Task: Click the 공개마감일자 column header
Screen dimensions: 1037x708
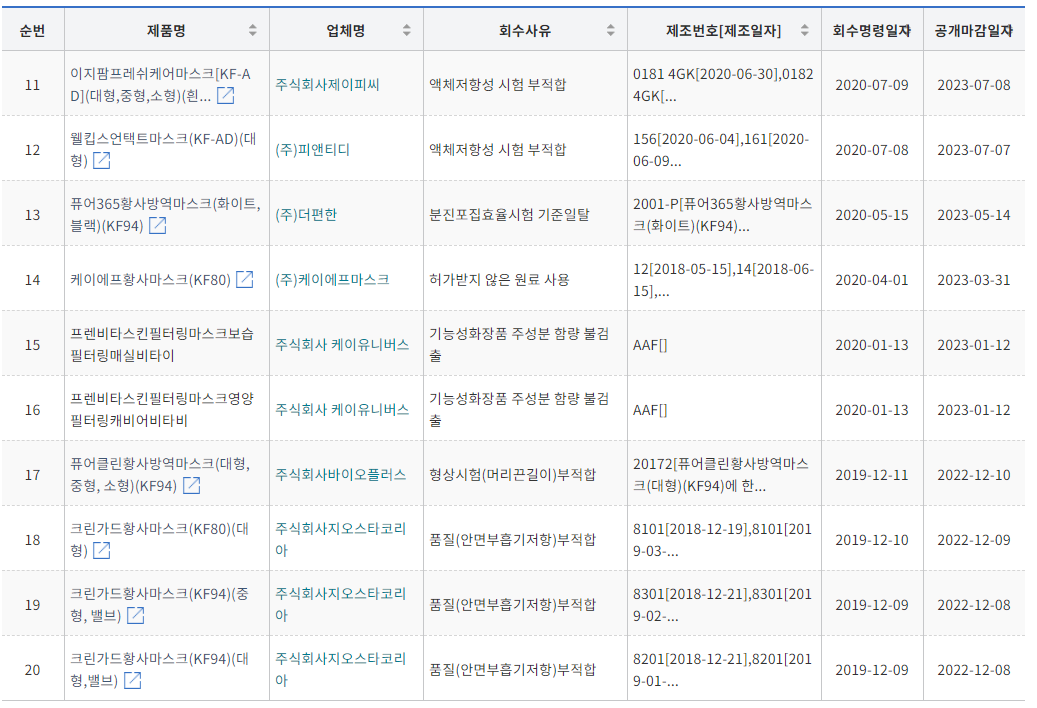Action: (974, 30)
